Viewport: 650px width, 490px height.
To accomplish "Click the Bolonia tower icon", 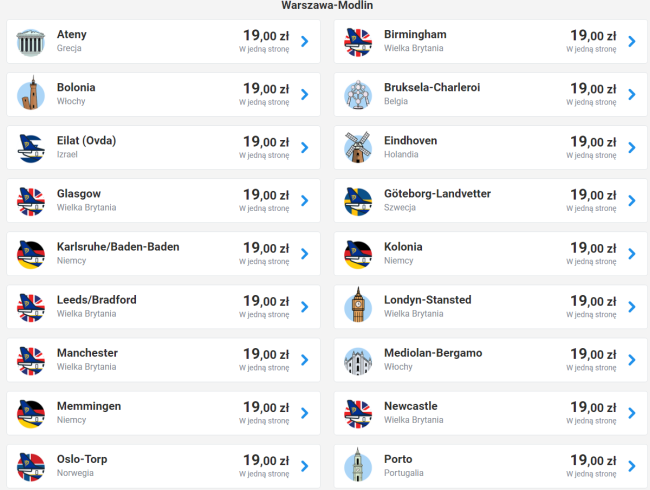I will tap(32, 95).
